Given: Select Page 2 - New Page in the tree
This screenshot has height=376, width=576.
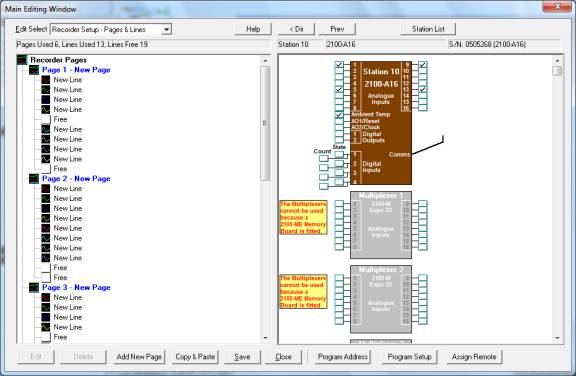Looking at the screenshot, I should click(76, 179).
